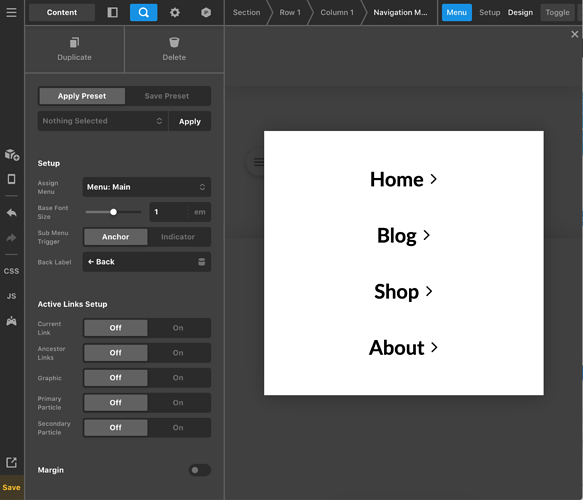Click the dynamic content icon in Back Label

[x=202, y=262]
